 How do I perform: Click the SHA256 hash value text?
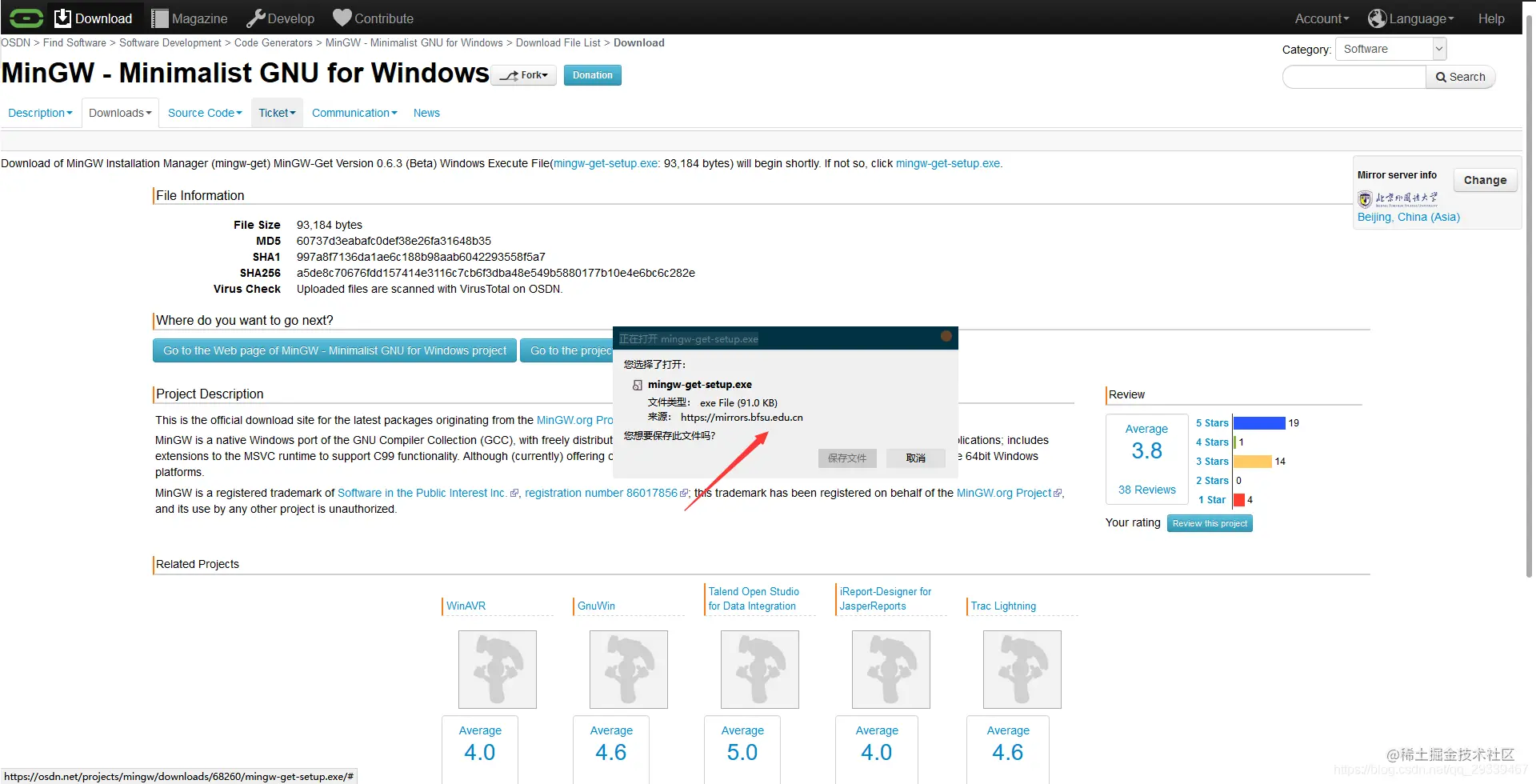point(496,273)
